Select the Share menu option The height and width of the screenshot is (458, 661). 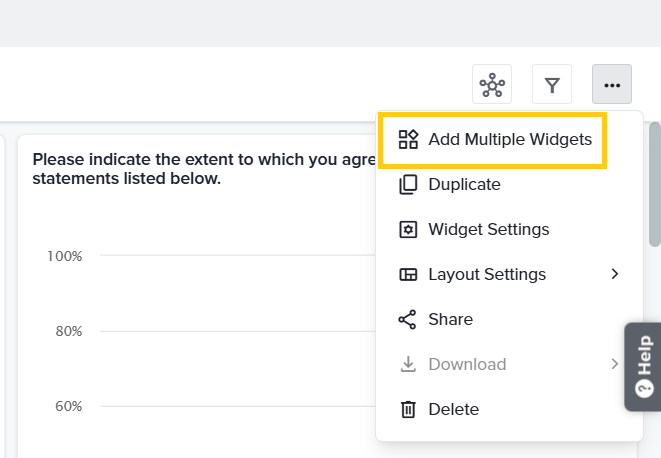[x=450, y=319]
